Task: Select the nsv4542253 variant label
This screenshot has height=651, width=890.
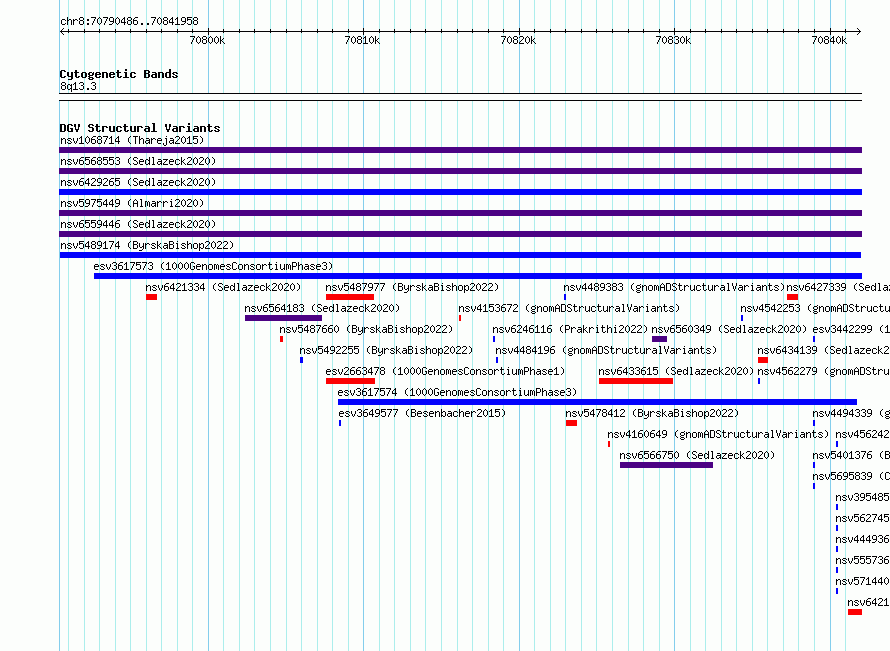Action: tap(815, 308)
